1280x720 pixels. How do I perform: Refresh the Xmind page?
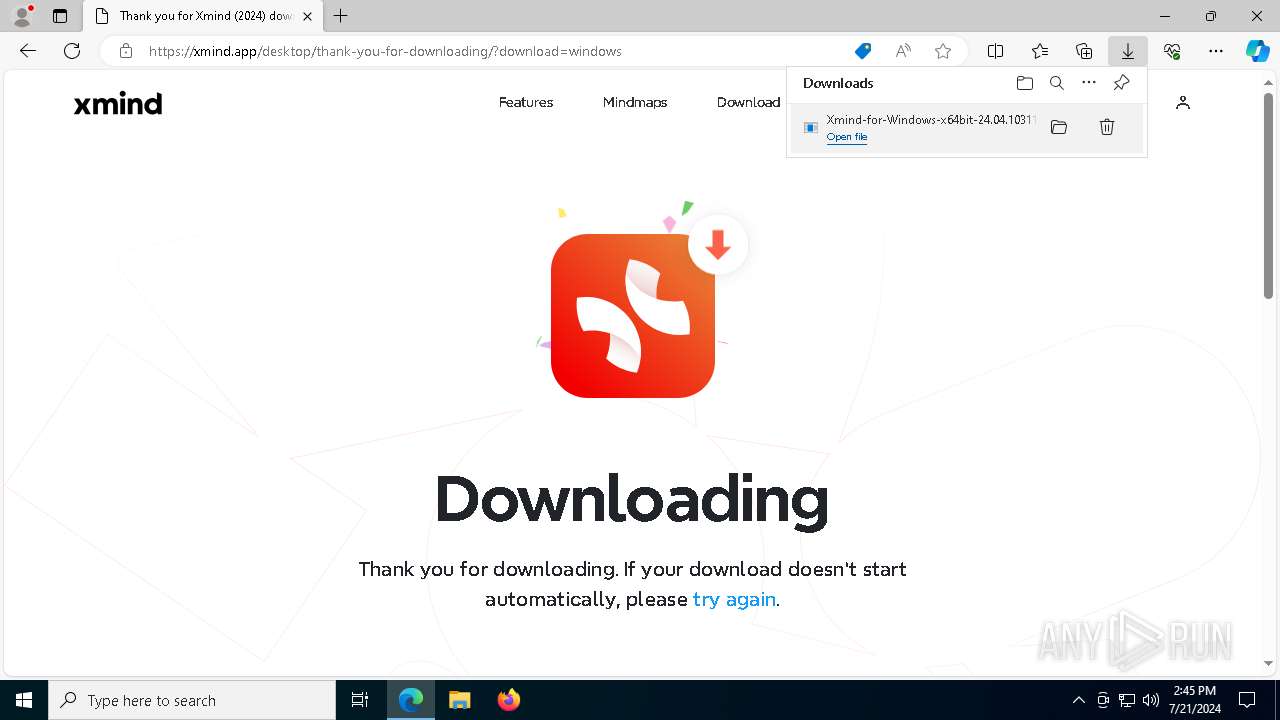[72, 51]
